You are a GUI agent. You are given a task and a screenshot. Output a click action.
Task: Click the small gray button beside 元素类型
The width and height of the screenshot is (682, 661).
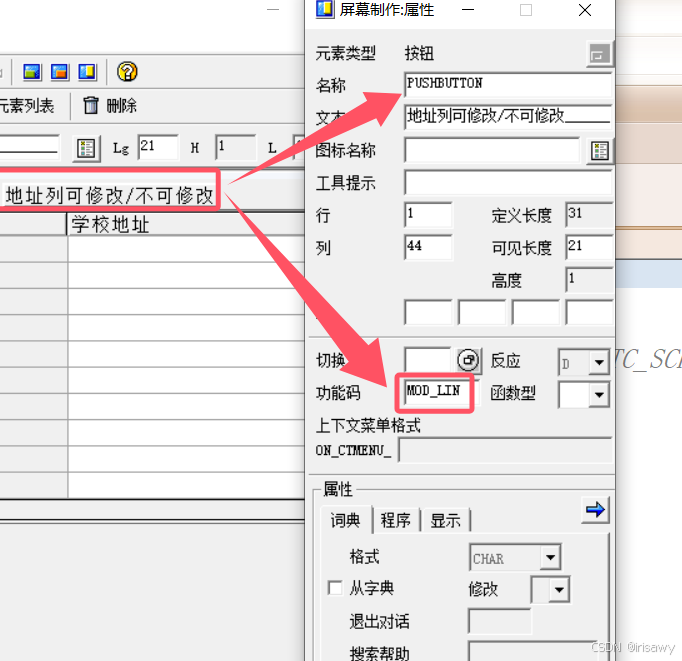pyautogui.click(x=599, y=54)
